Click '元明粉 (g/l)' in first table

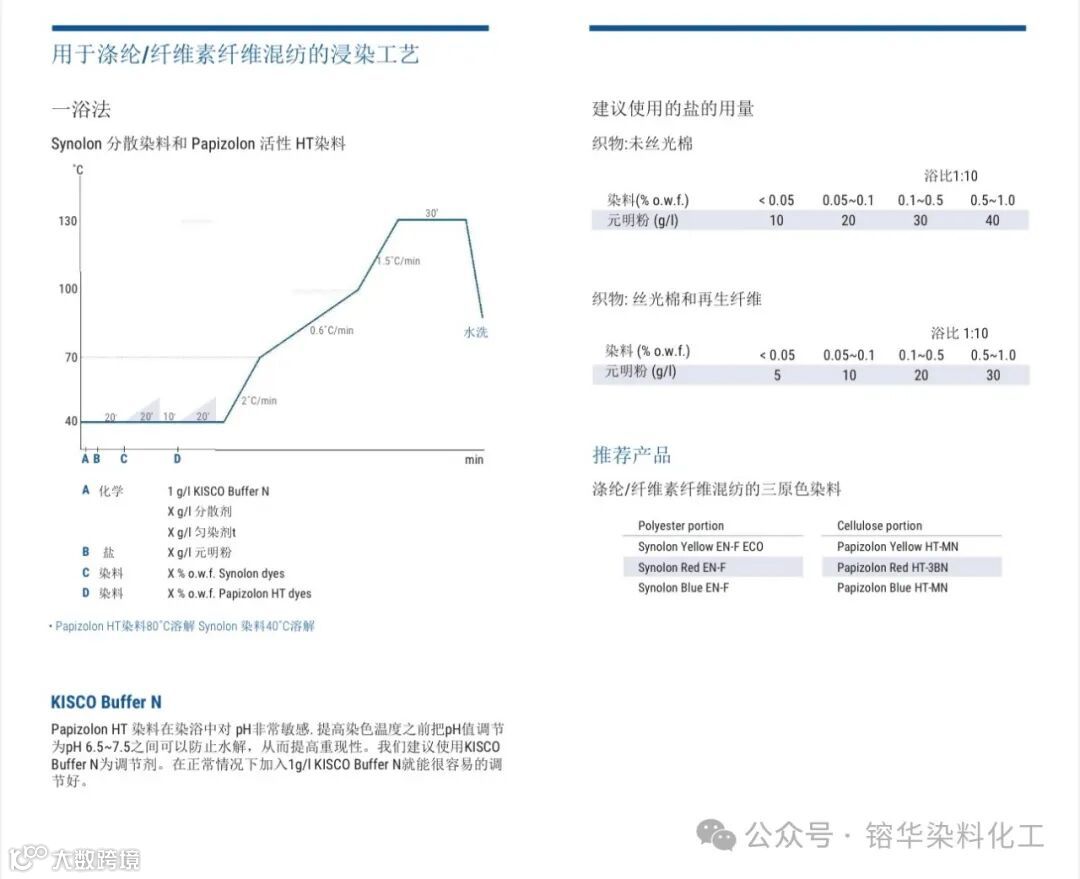point(643,220)
